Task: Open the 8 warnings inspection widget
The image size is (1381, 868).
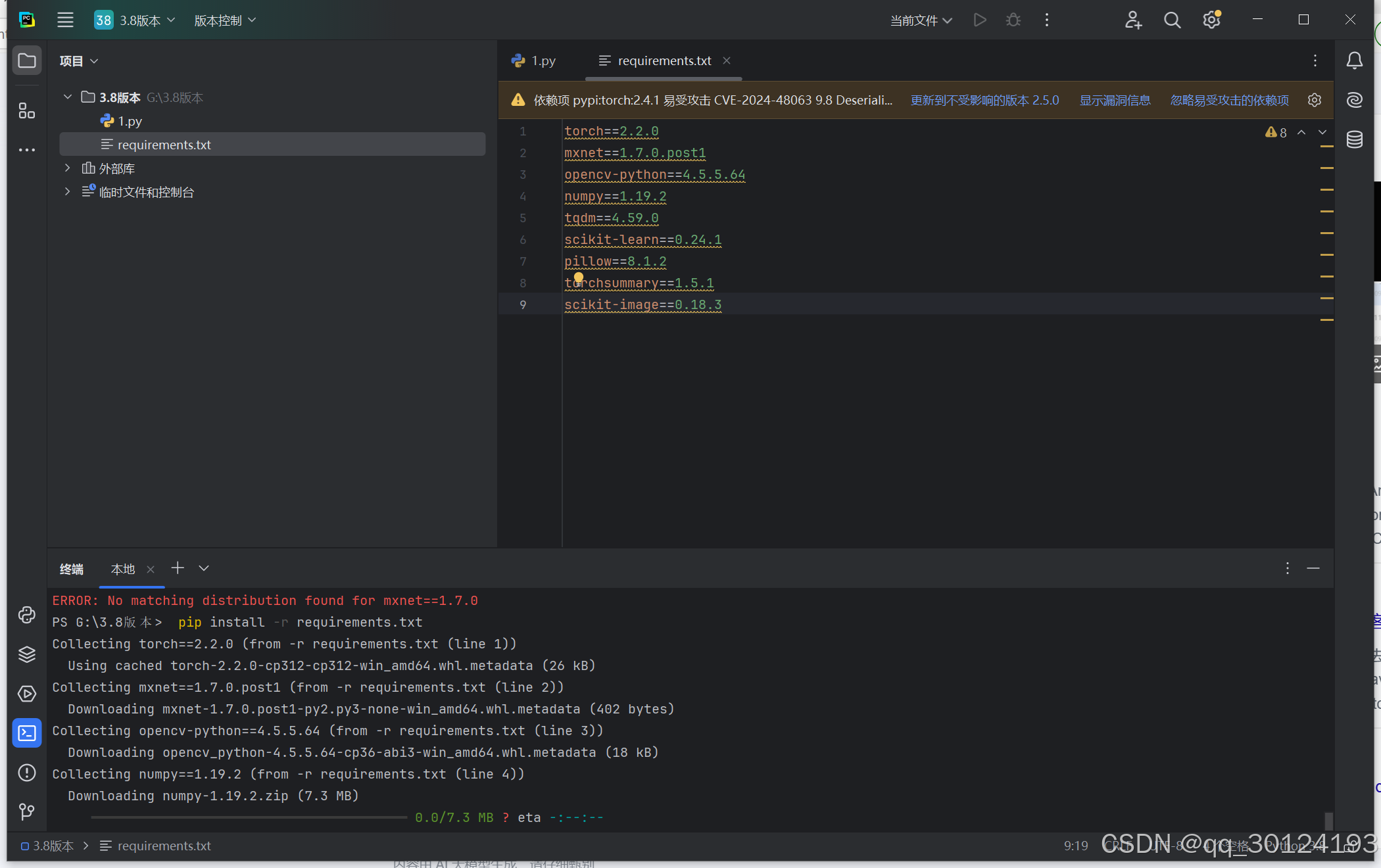Action: [x=1276, y=132]
